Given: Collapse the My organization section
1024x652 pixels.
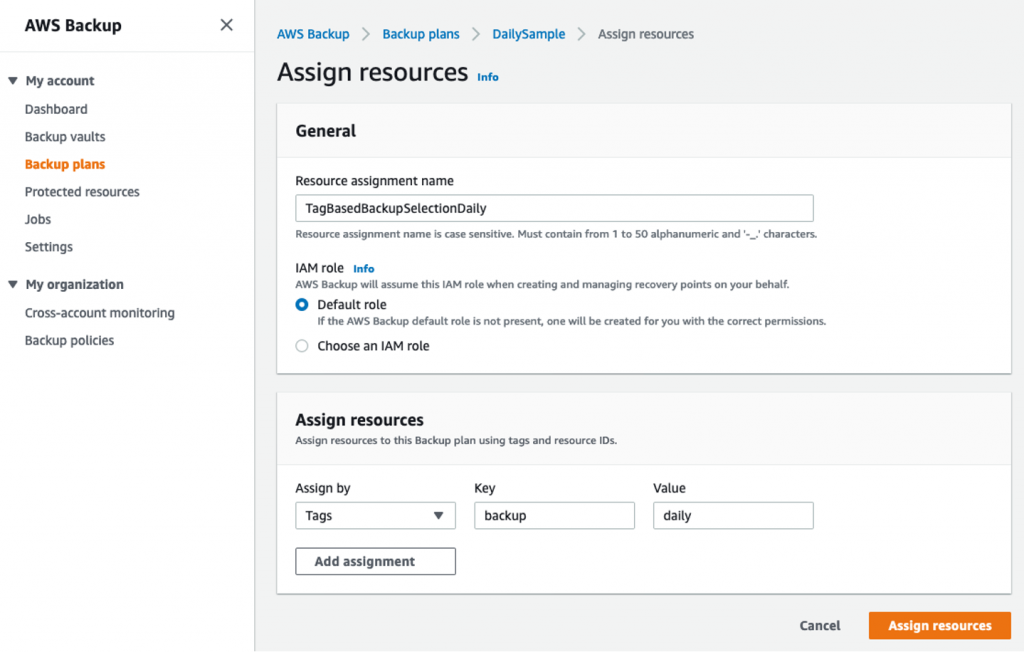Looking at the screenshot, I should tap(13, 285).
